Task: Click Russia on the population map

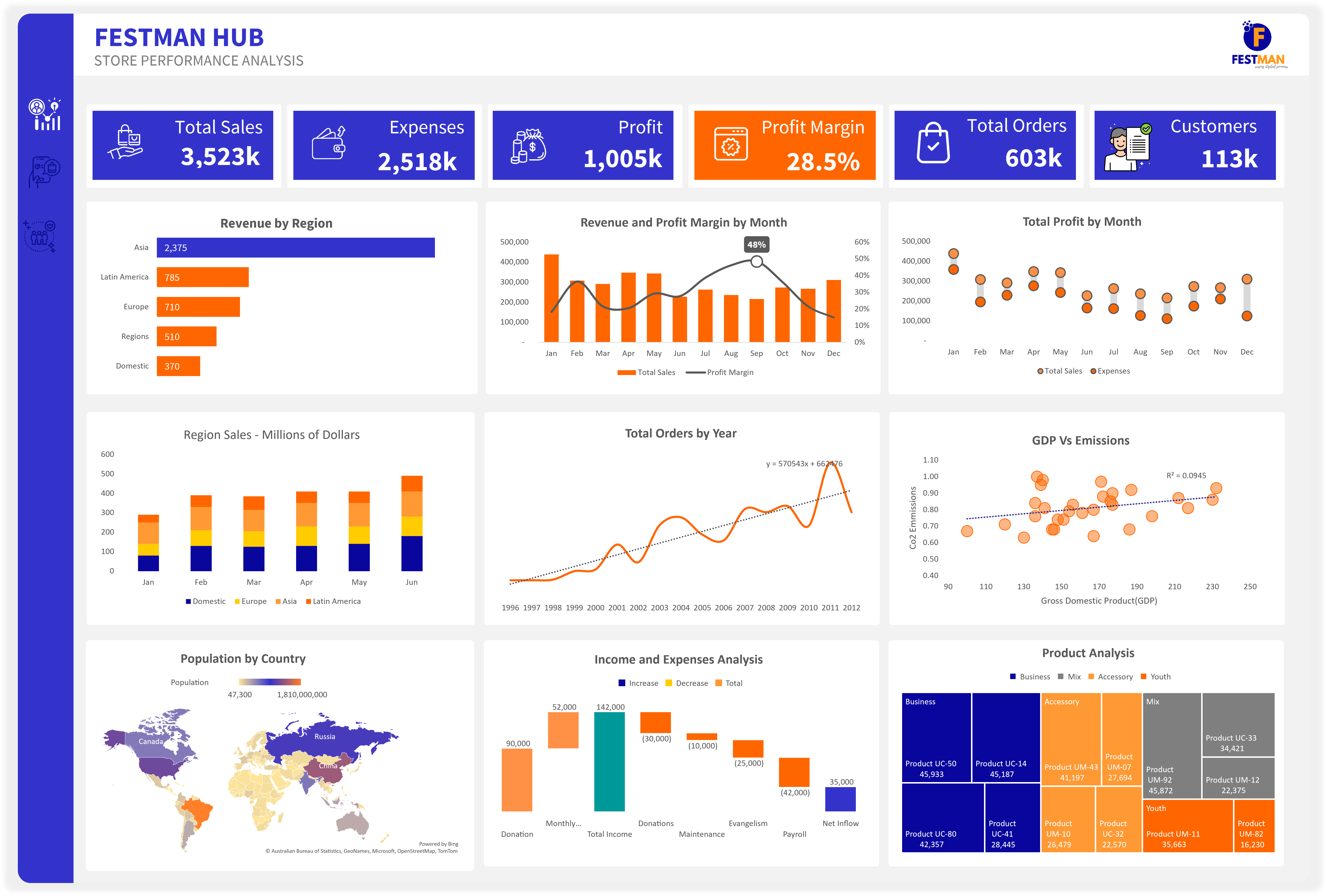Action: click(325, 737)
